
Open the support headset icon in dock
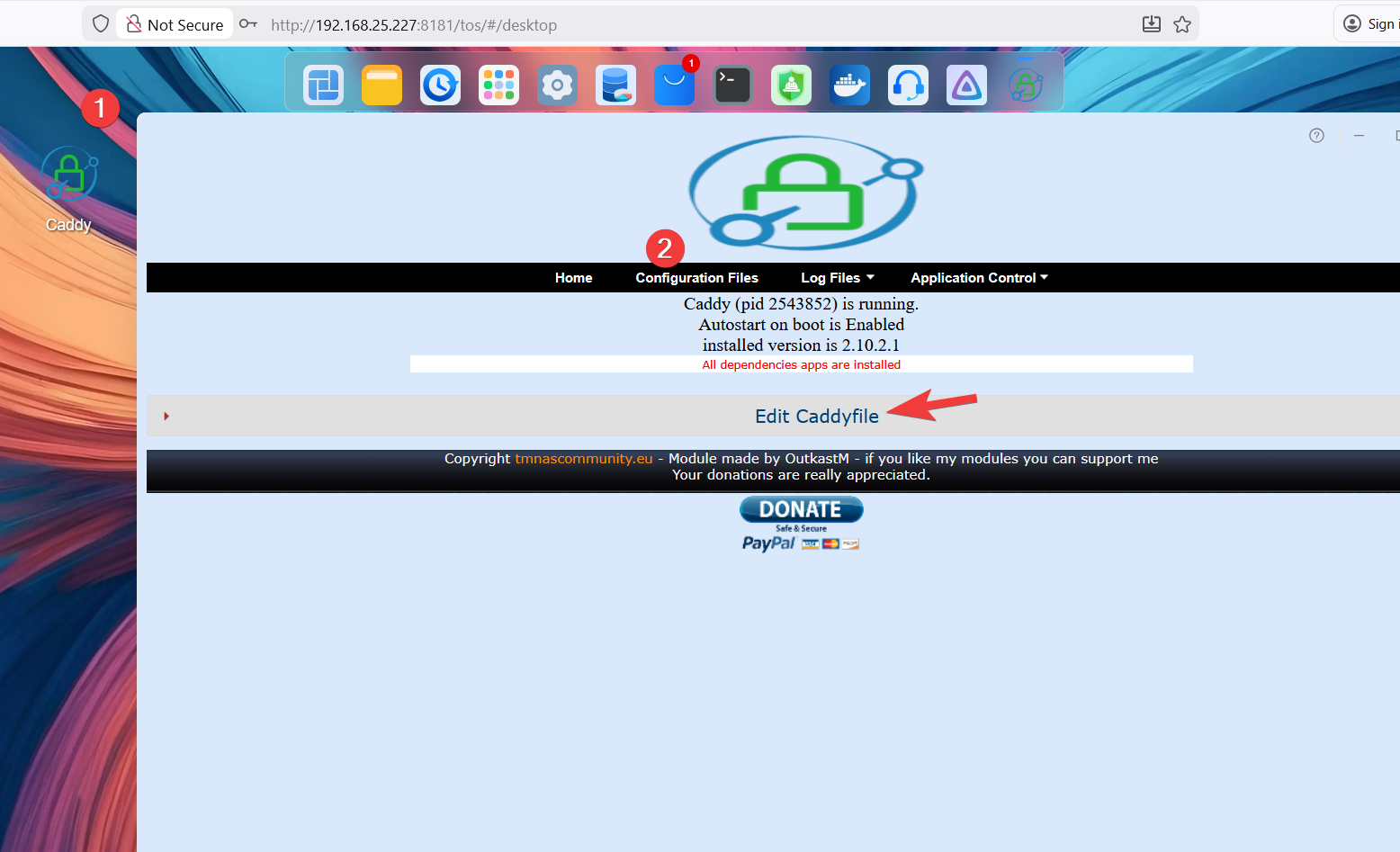(908, 85)
